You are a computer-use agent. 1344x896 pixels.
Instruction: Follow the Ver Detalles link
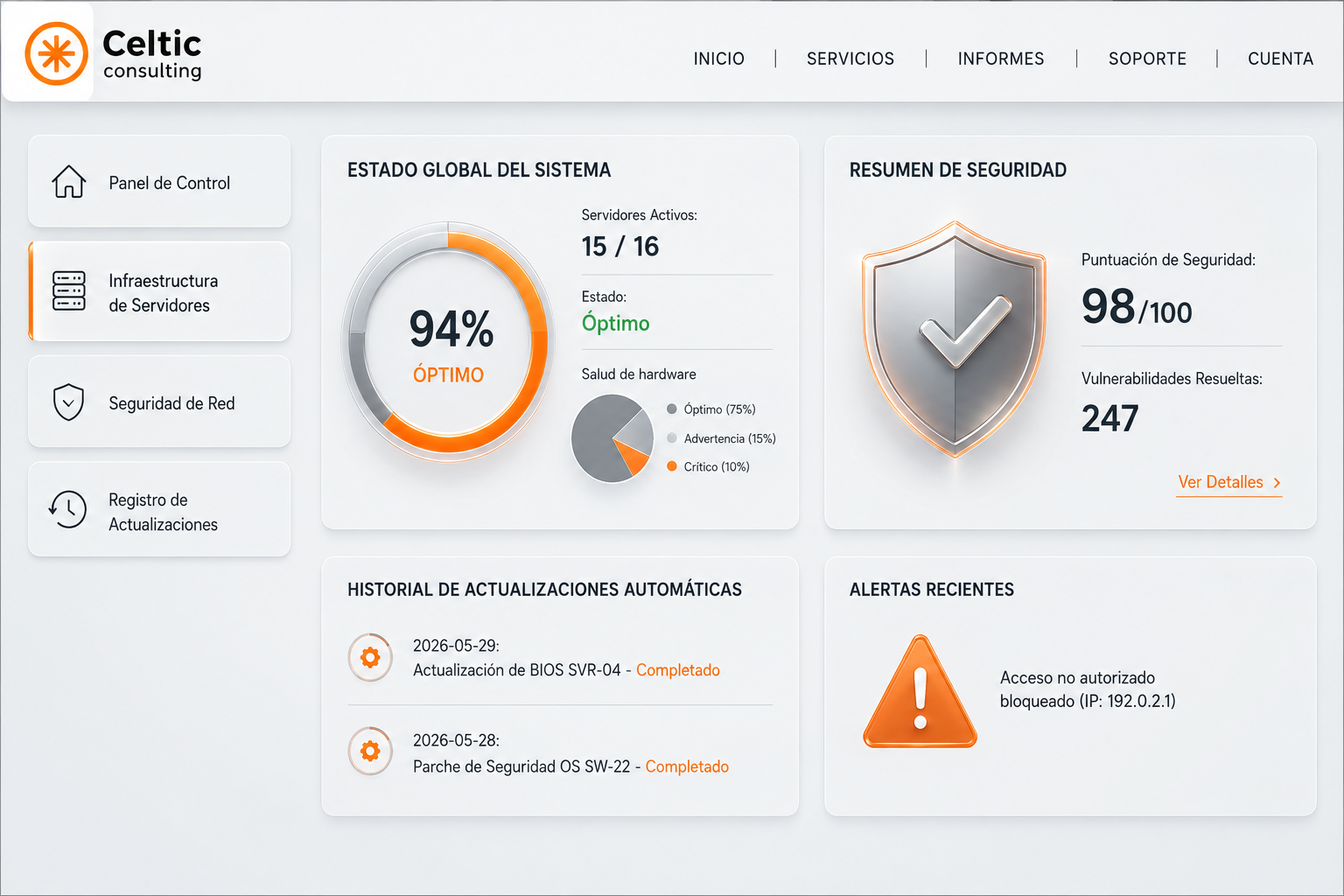pyautogui.click(x=1228, y=483)
